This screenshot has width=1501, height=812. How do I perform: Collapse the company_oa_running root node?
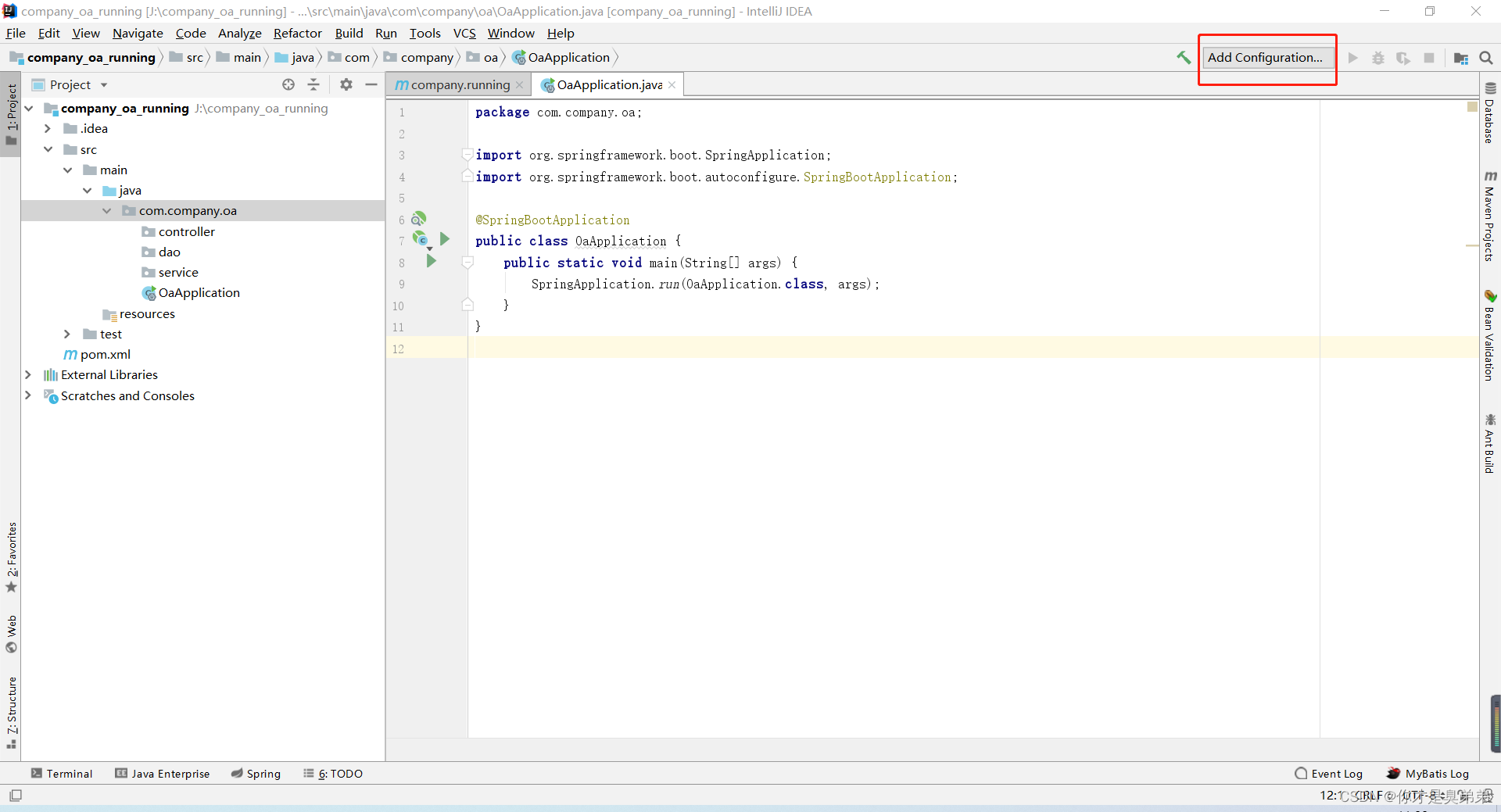[29, 108]
